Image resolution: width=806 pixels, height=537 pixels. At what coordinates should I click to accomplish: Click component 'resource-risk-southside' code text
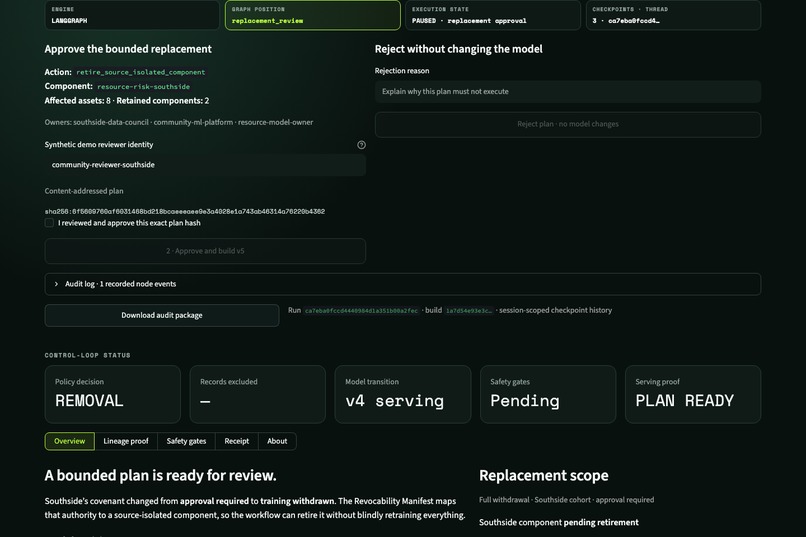click(x=143, y=87)
